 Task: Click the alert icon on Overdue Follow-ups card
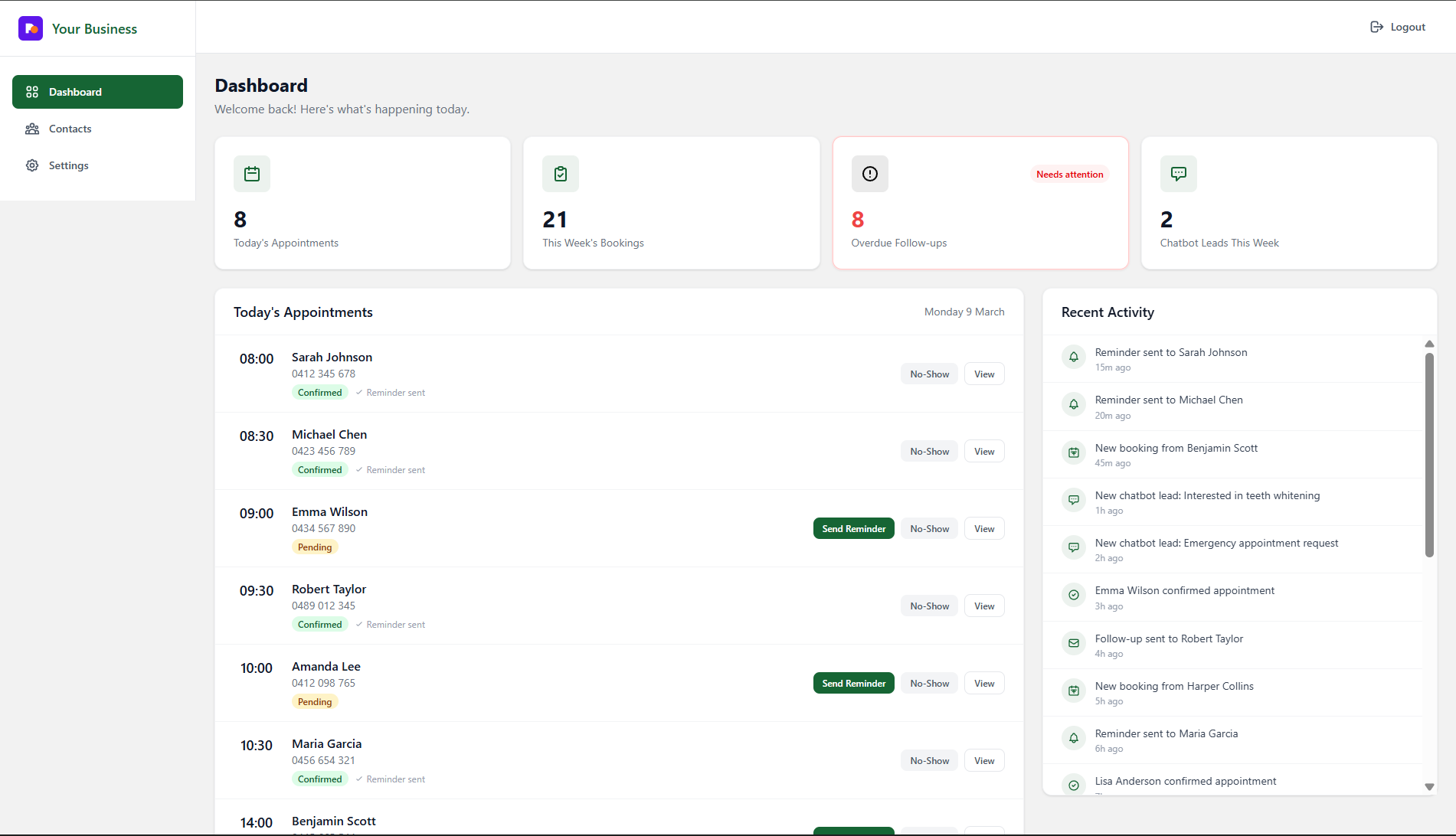(869, 174)
